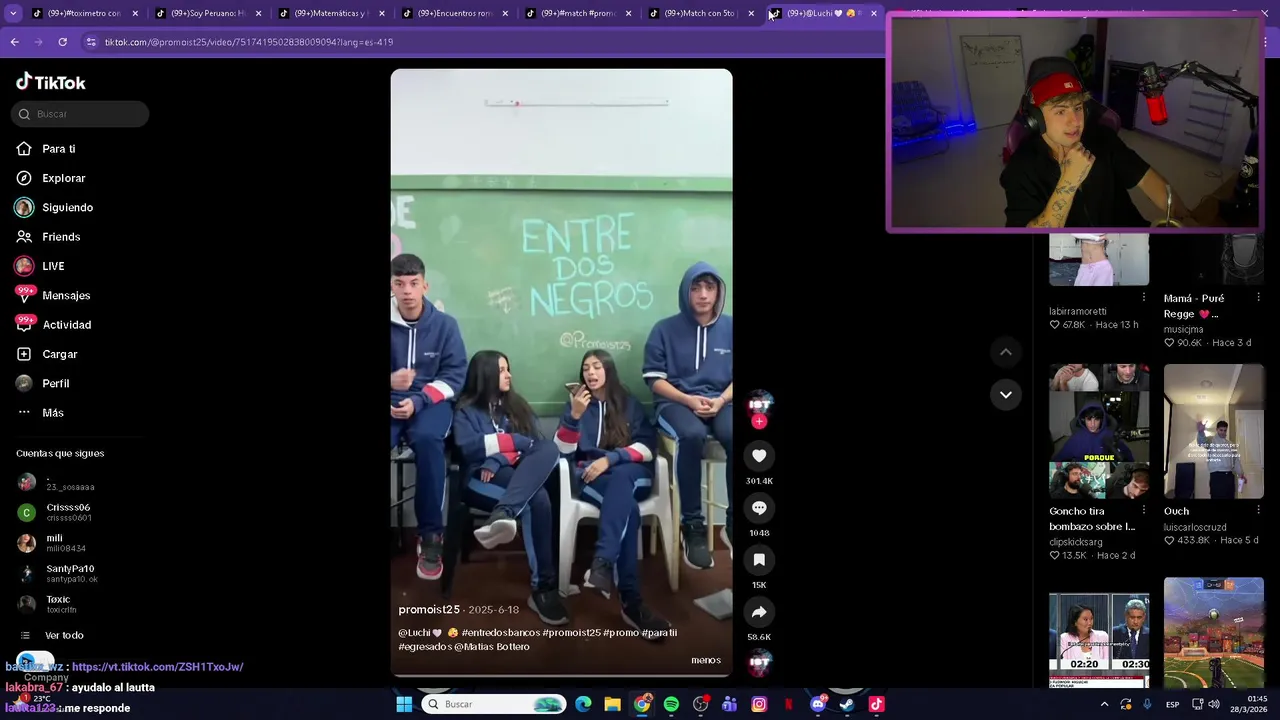
Task: Open the vt.tiktok.com link in chat
Action: click(x=157, y=667)
